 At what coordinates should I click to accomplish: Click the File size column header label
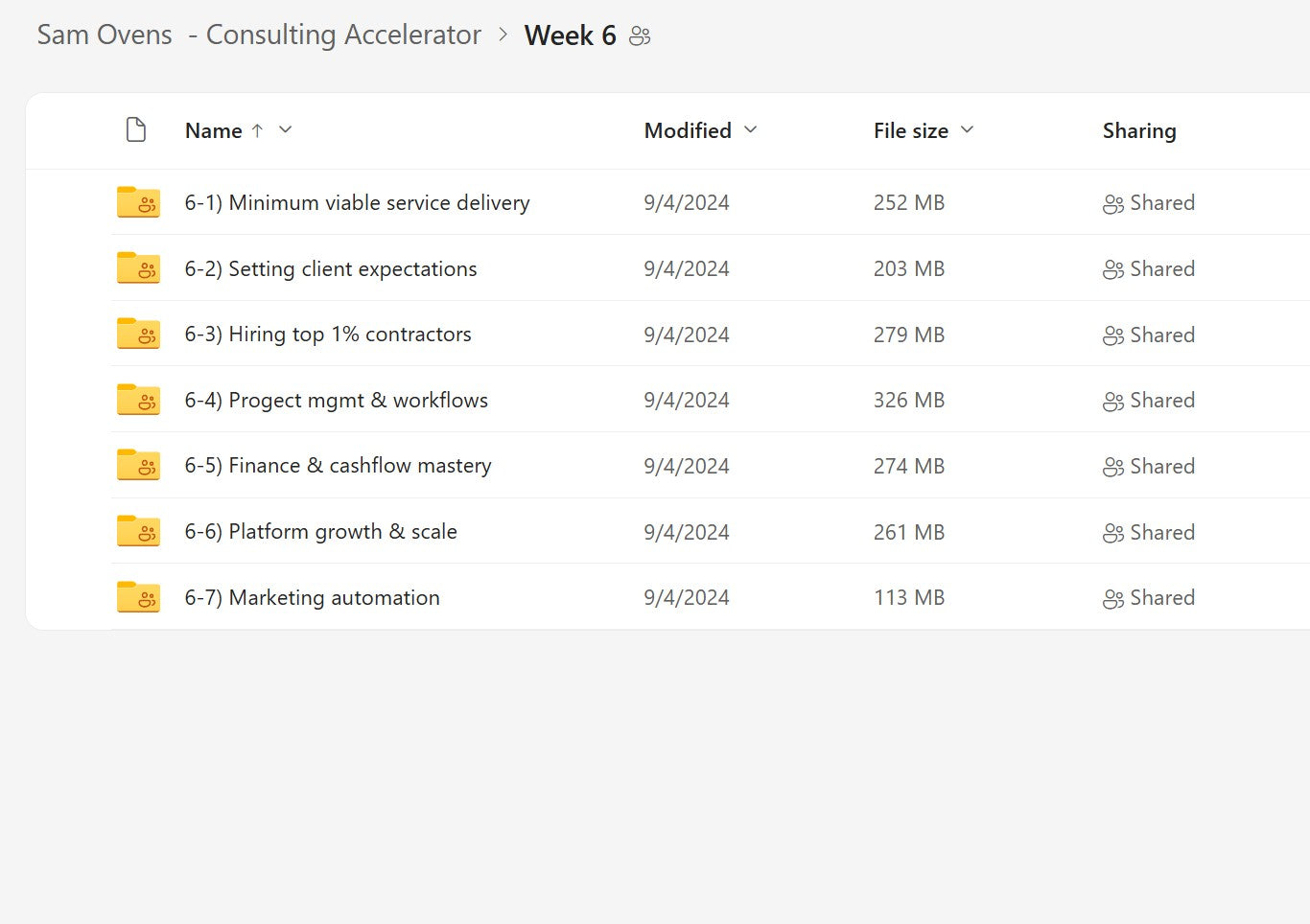(x=911, y=130)
